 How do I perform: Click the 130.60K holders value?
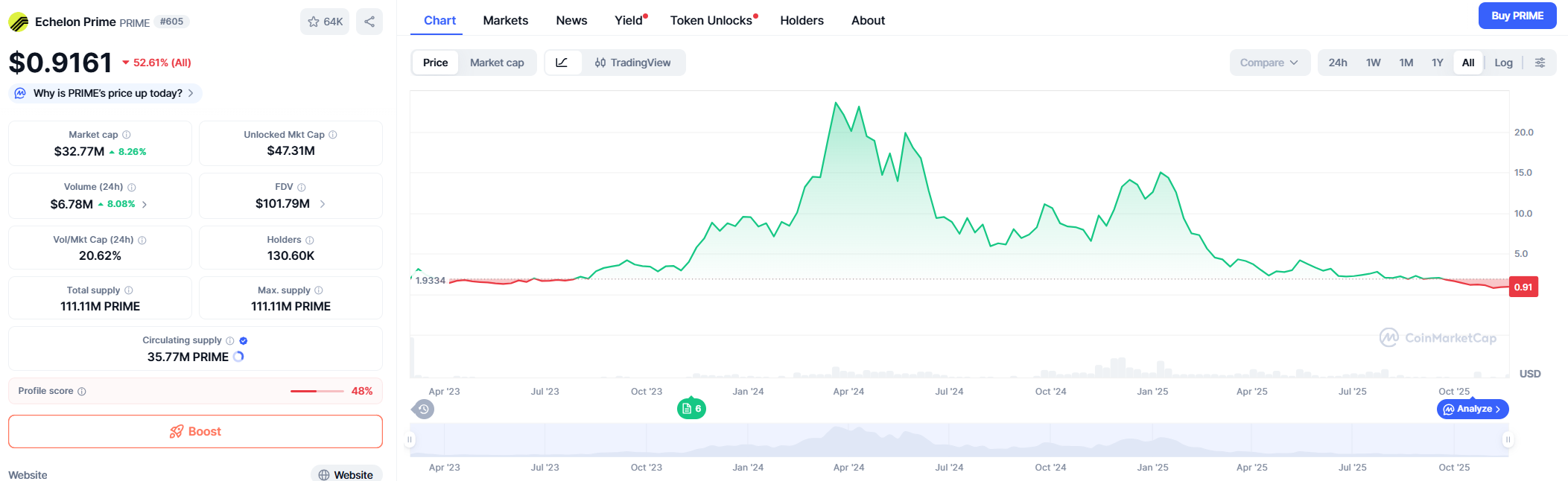click(291, 256)
